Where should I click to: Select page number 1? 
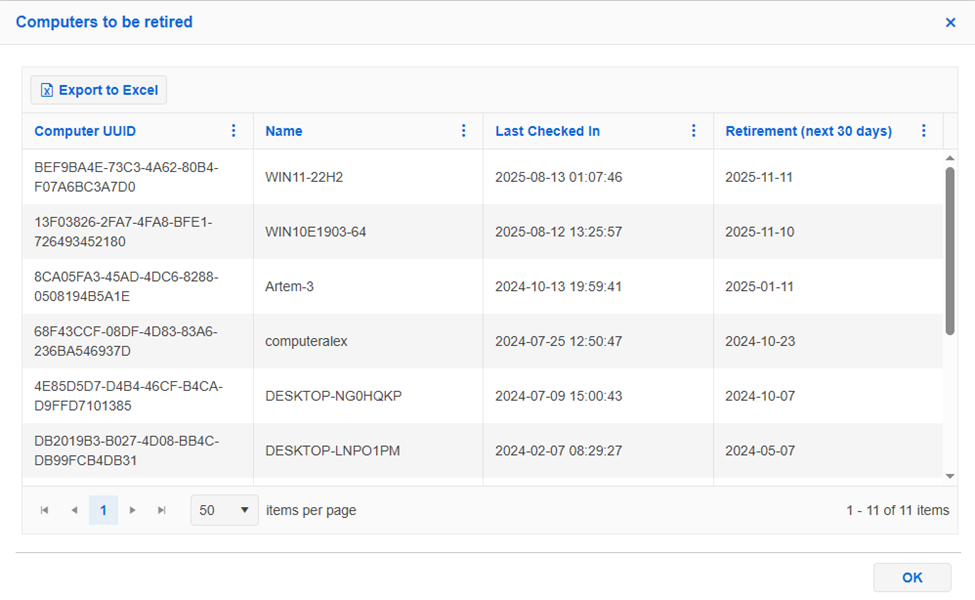103,510
